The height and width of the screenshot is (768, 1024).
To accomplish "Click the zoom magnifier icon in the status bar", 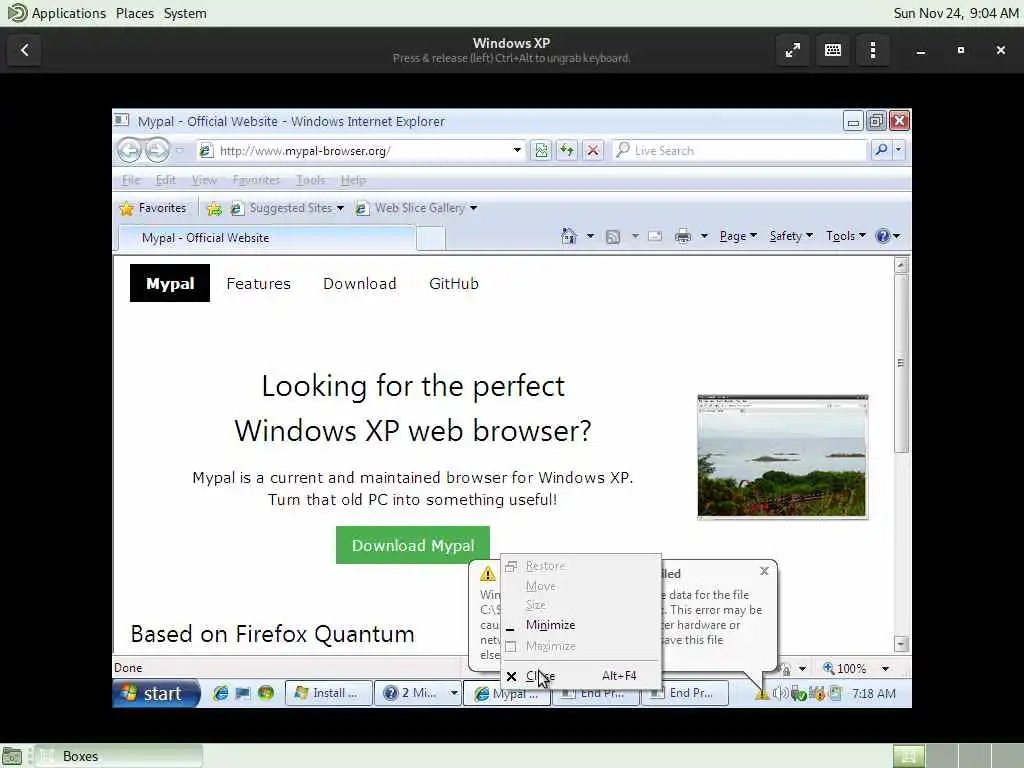I will click(x=828, y=668).
